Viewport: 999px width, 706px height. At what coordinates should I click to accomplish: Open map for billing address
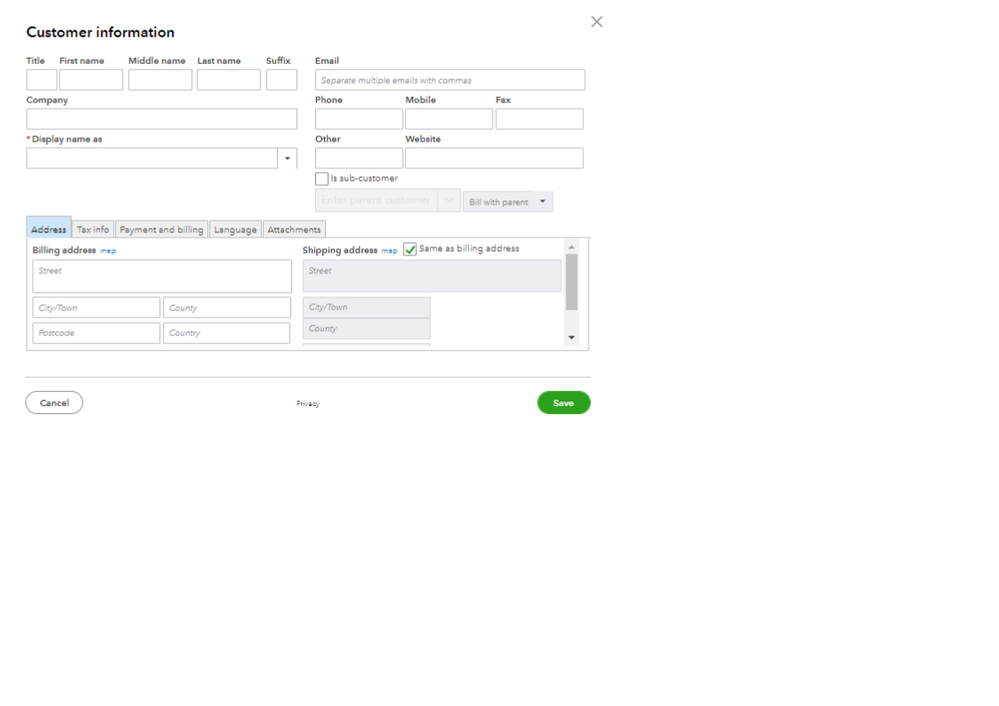107,250
